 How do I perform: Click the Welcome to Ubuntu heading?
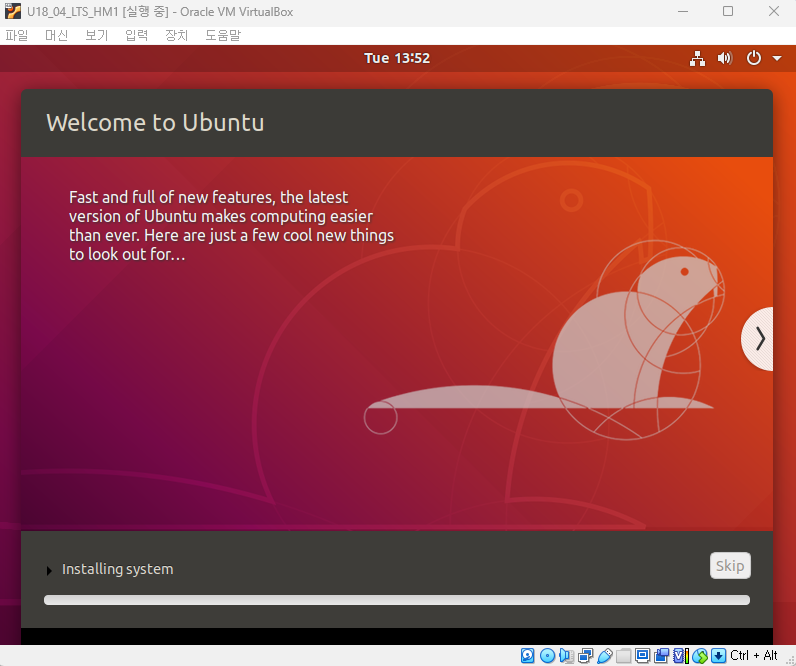coord(155,123)
